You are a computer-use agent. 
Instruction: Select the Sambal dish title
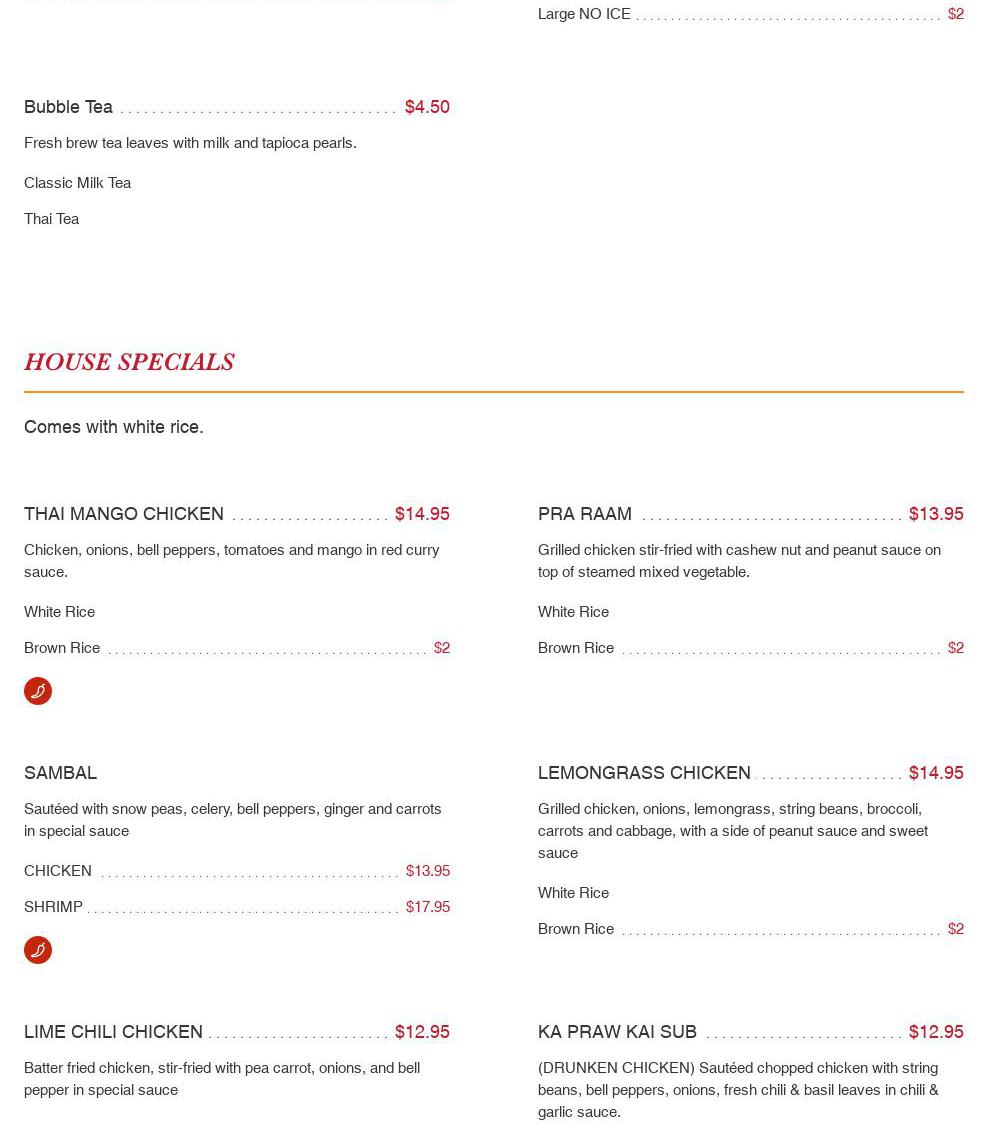tap(61, 773)
